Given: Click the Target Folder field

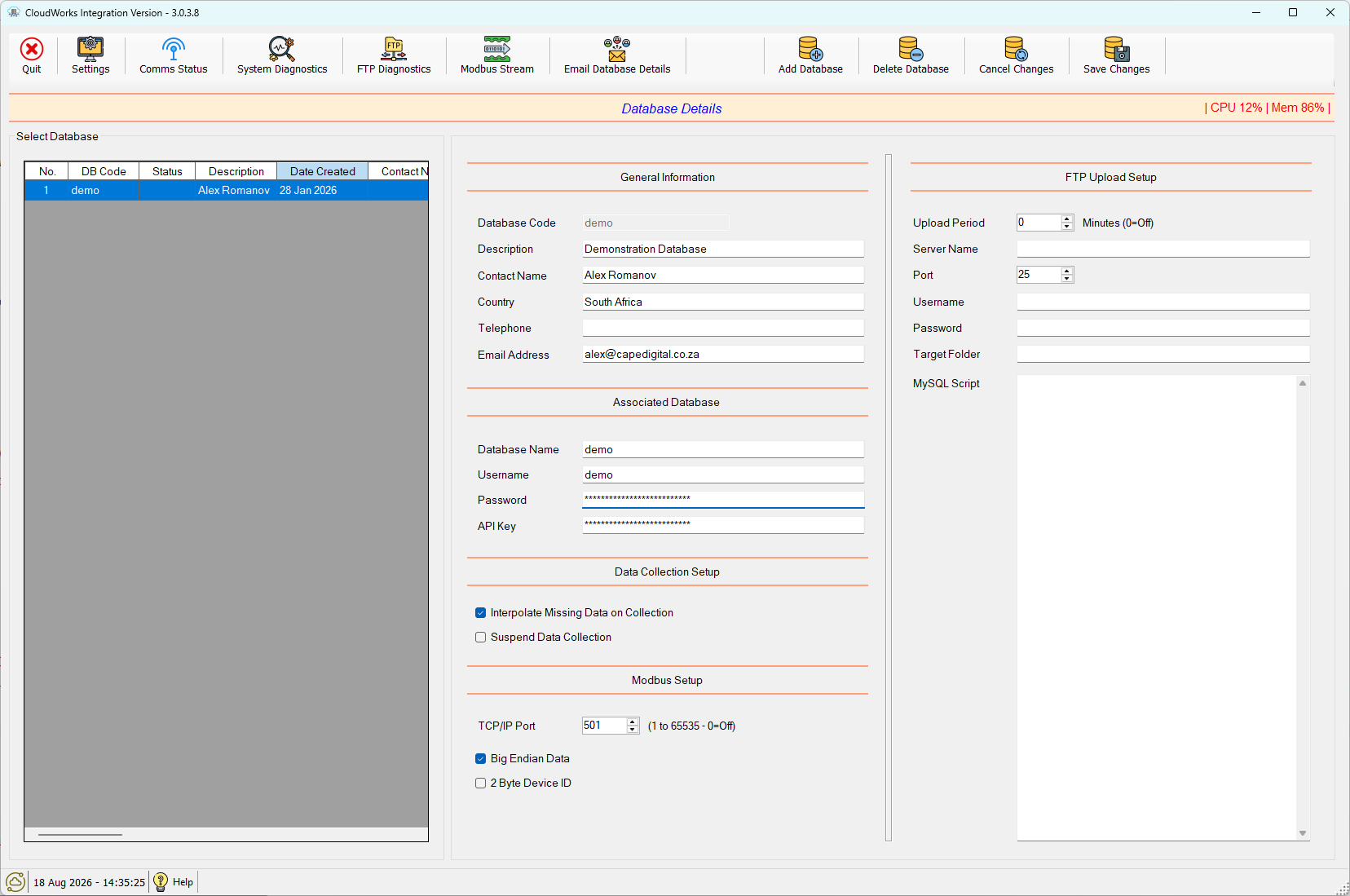Looking at the screenshot, I should [x=1163, y=354].
